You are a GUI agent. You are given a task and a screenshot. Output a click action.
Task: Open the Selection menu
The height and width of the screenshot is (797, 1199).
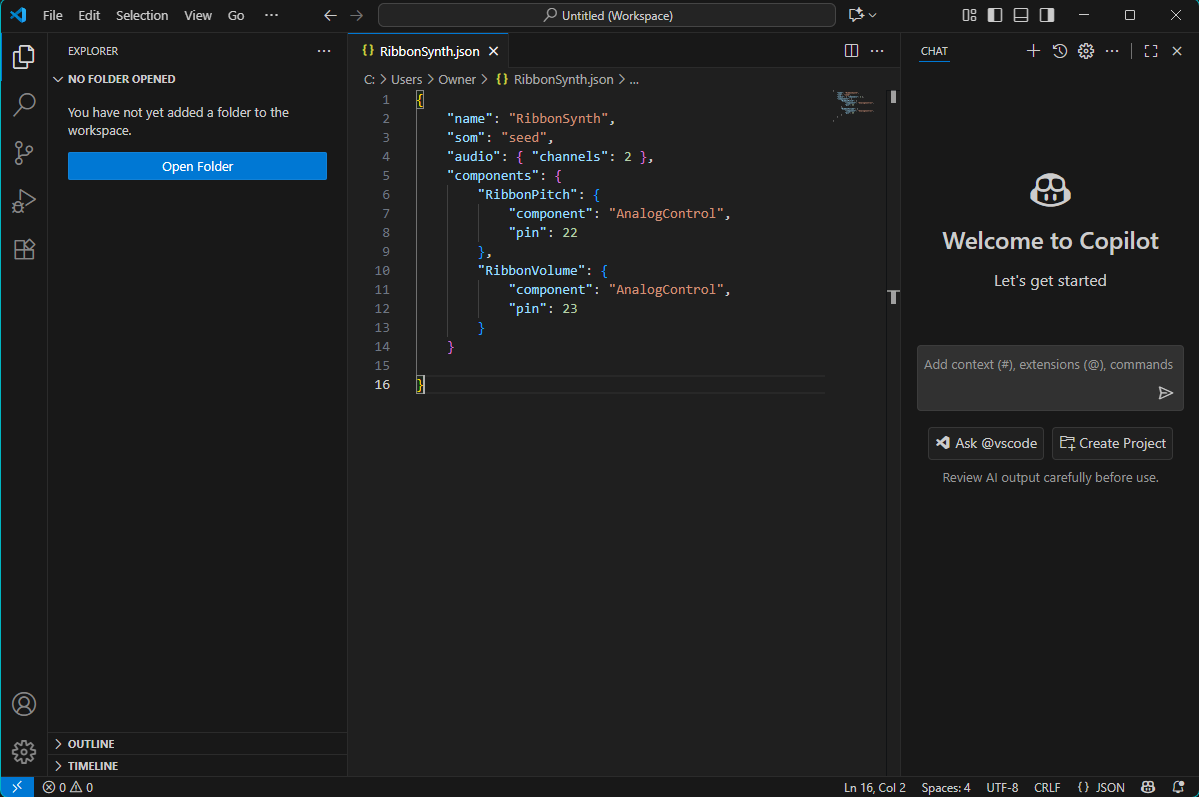[x=142, y=16]
